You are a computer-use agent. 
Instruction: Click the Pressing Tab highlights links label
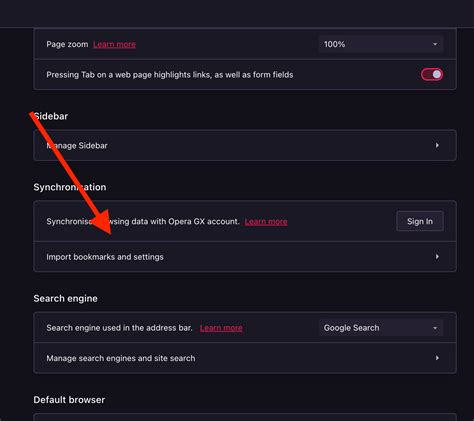170,75
